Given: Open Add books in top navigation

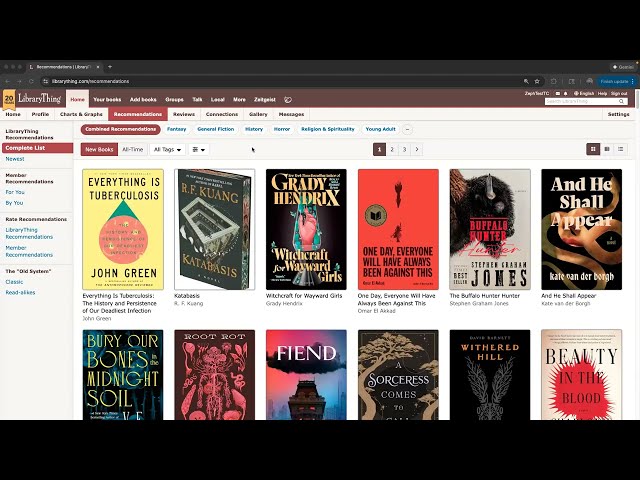Looking at the screenshot, I should pos(143,100).
